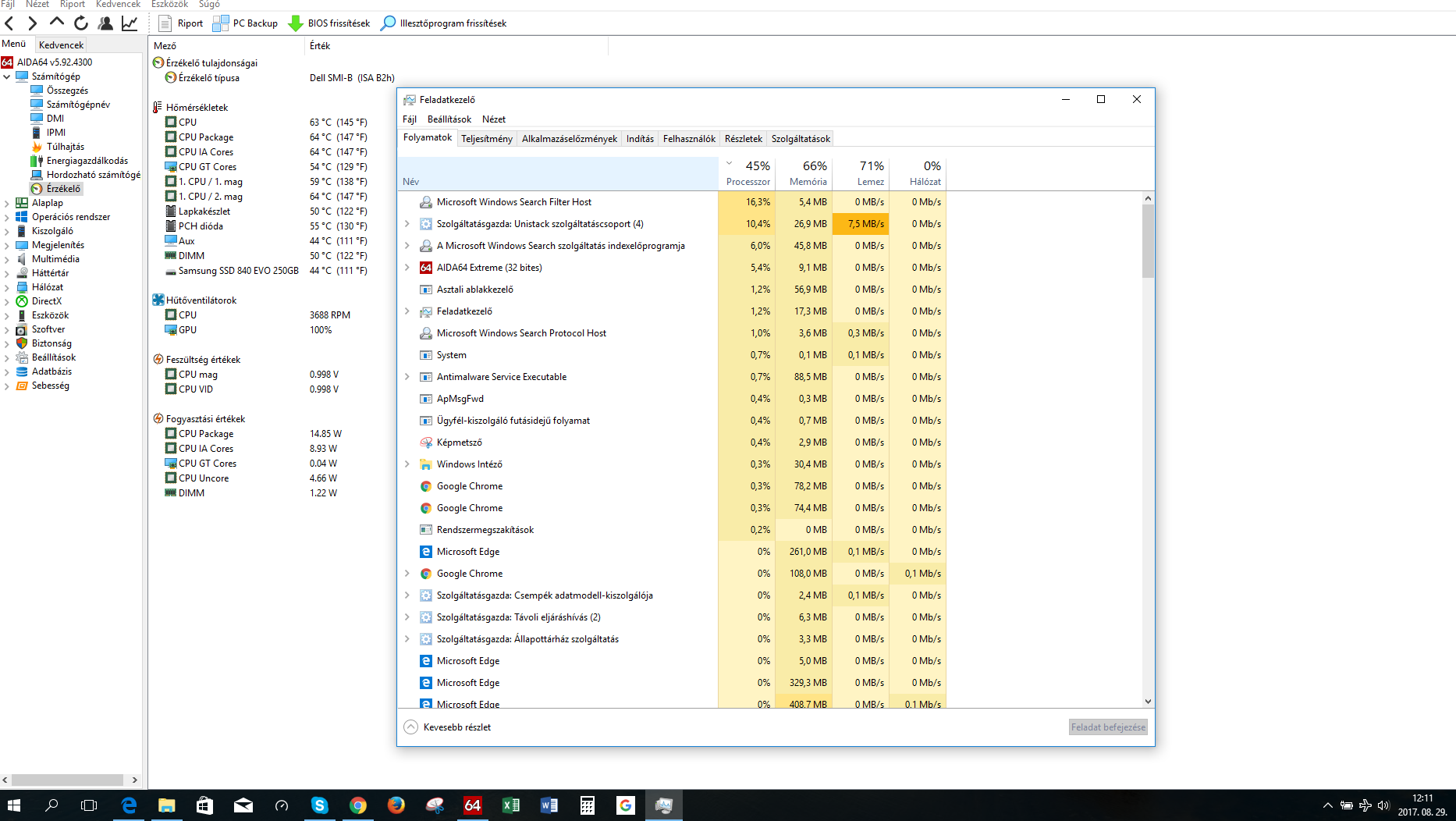Click the AIDA64 back navigation arrow
Image resolution: width=1456 pixels, height=821 pixels.
click(10, 23)
